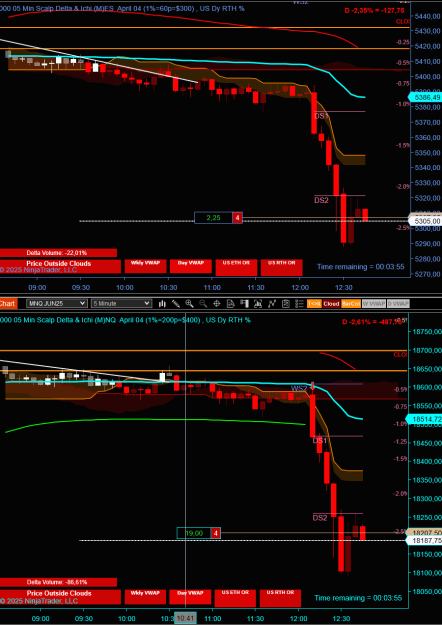Image resolution: width=442 pixels, height=625 pixels.
Task: Open the 5 Minute interval dropdown
Action: click(122, 303)
